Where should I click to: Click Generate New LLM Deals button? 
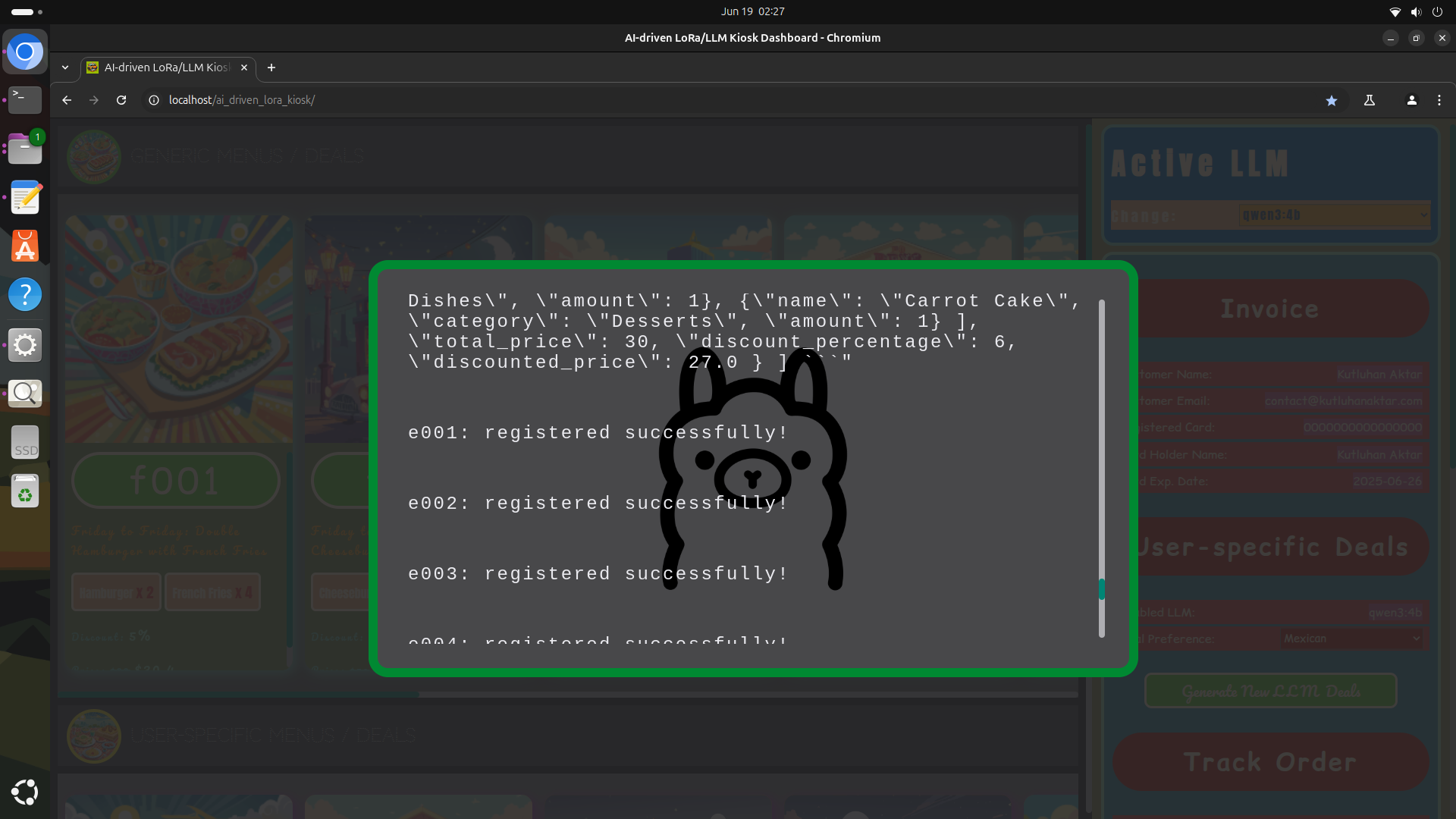click(x=1270, y=691)
